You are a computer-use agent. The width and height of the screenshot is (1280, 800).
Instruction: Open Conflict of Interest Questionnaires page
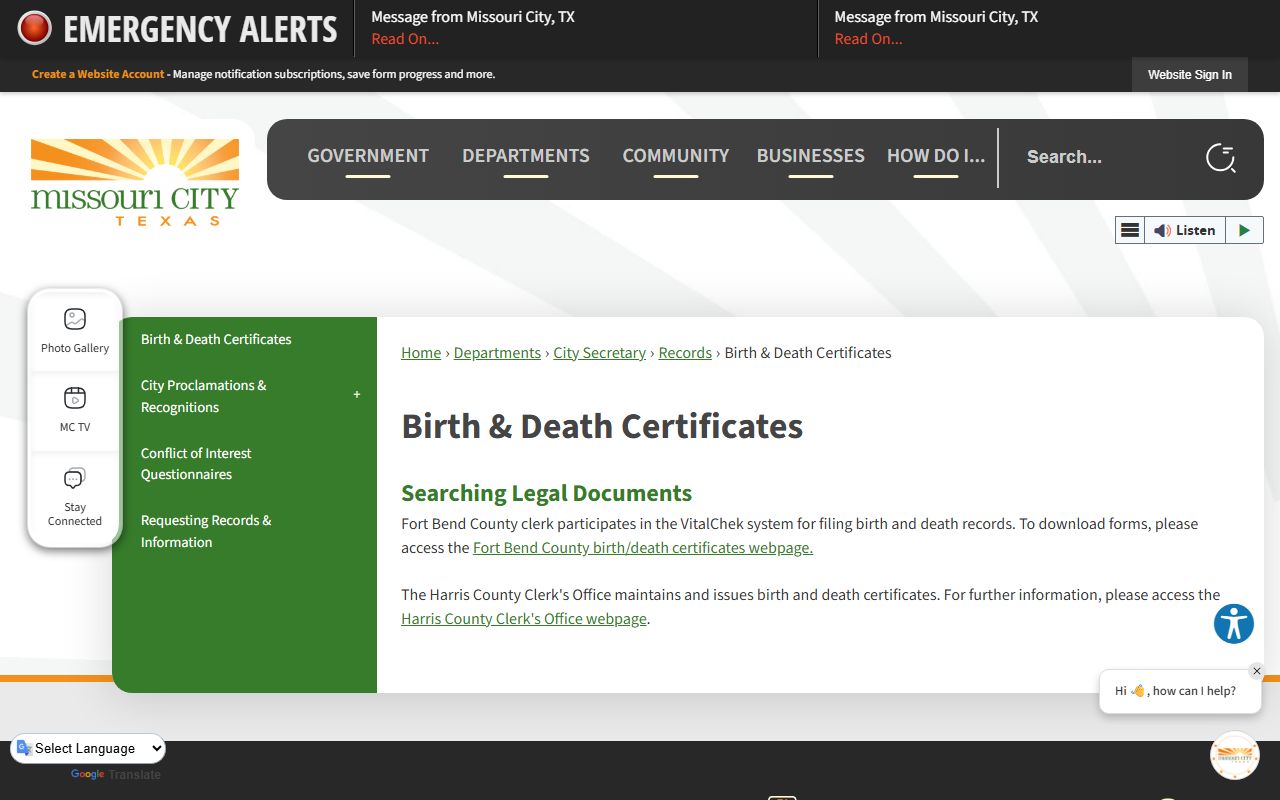click(196, 464)
